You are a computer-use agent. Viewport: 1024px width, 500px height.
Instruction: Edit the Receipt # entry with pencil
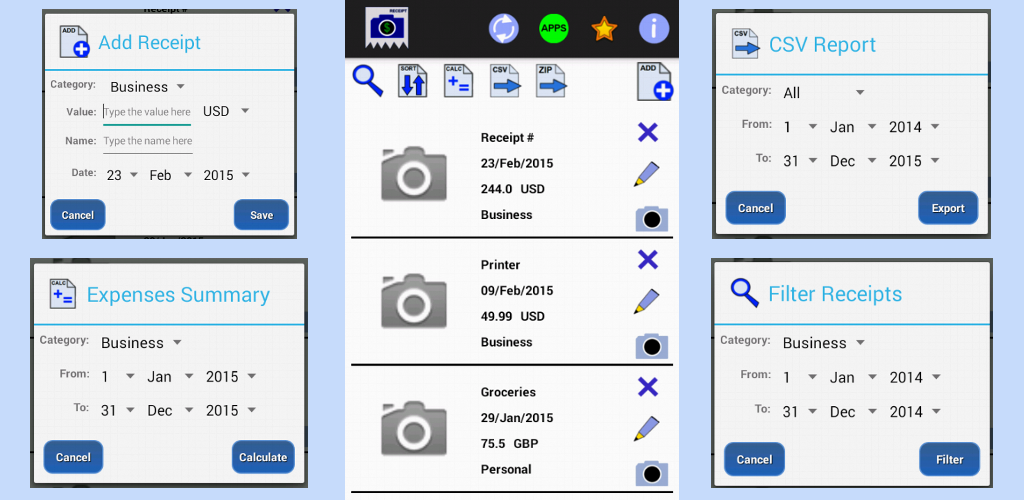pyautogui.click(x=647, y=174)
